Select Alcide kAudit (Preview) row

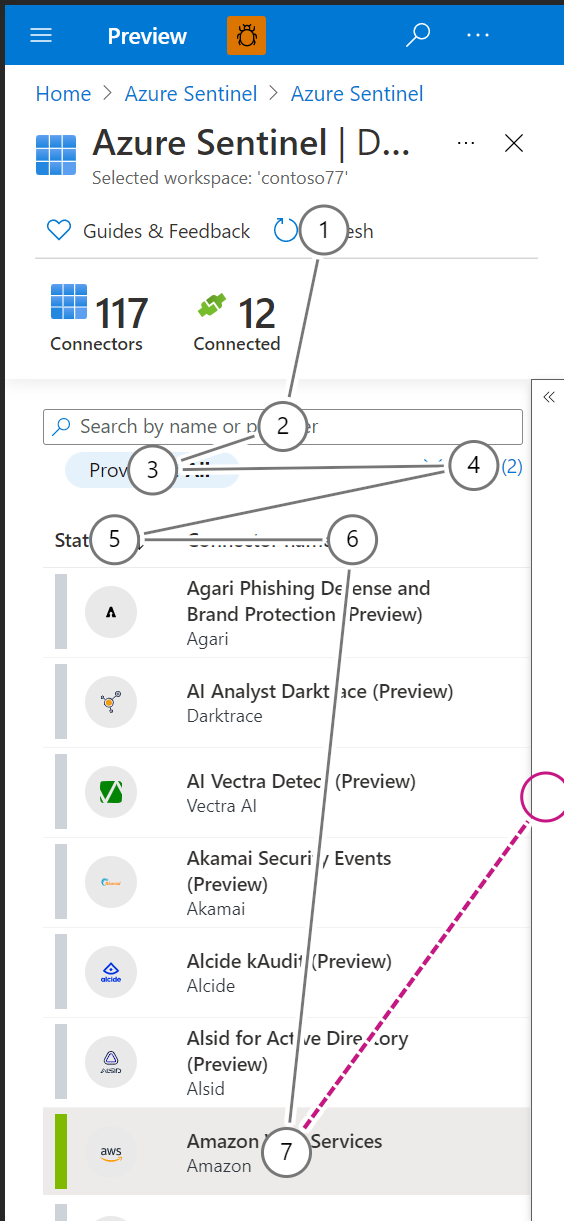[x=286, y=973]
